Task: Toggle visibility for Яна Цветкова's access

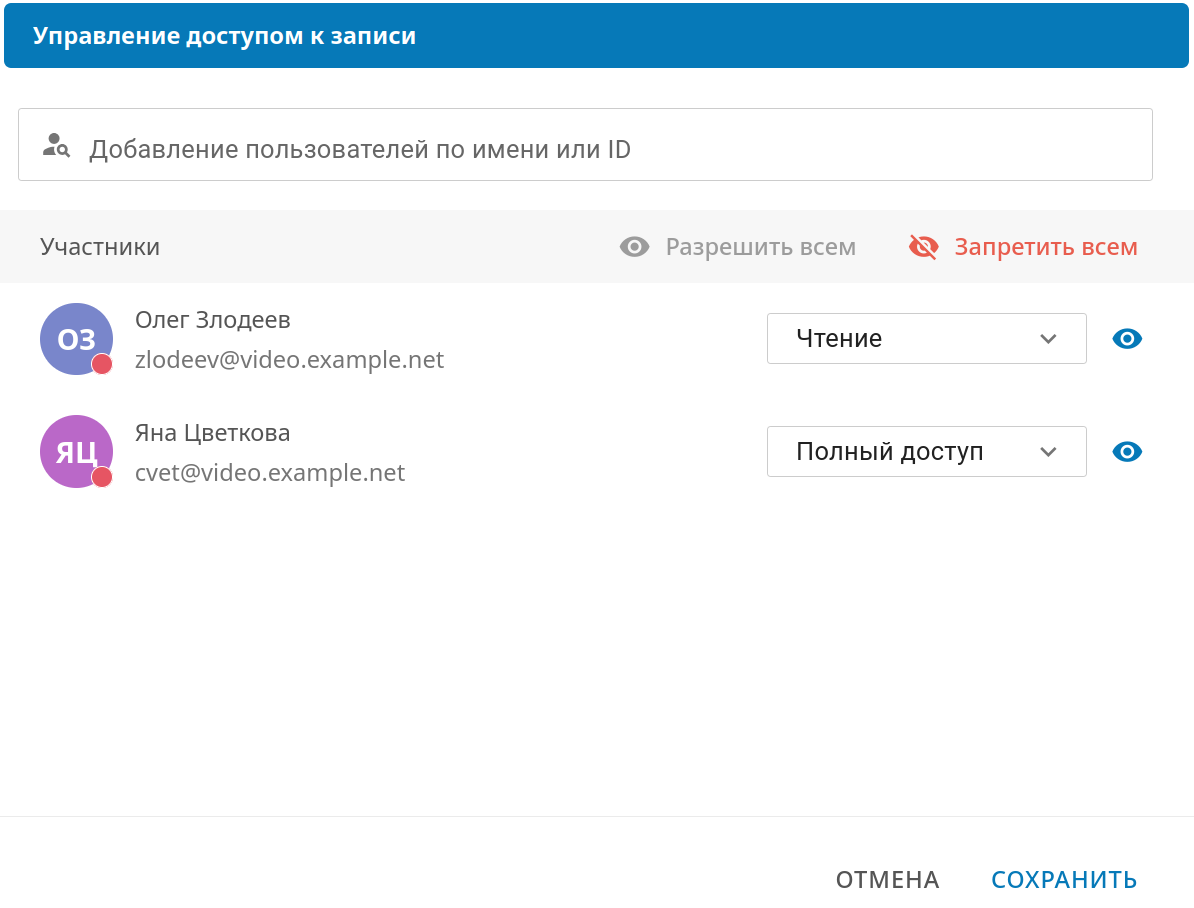Action: [1127, 451]
